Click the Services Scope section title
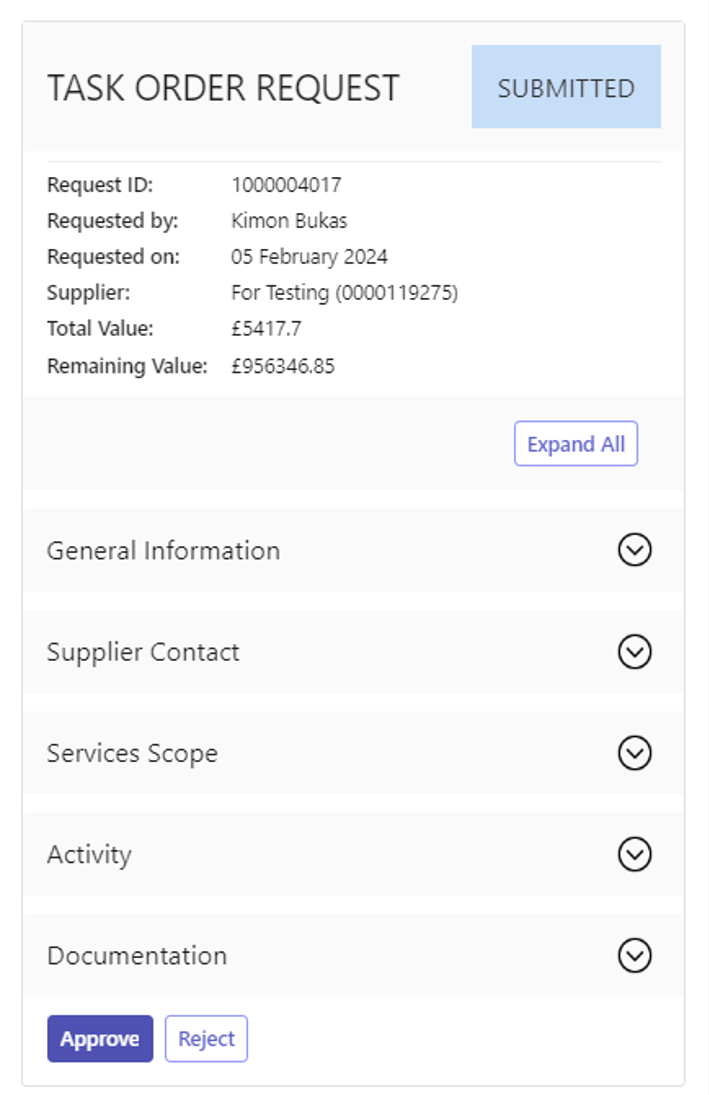 [132, 754]
